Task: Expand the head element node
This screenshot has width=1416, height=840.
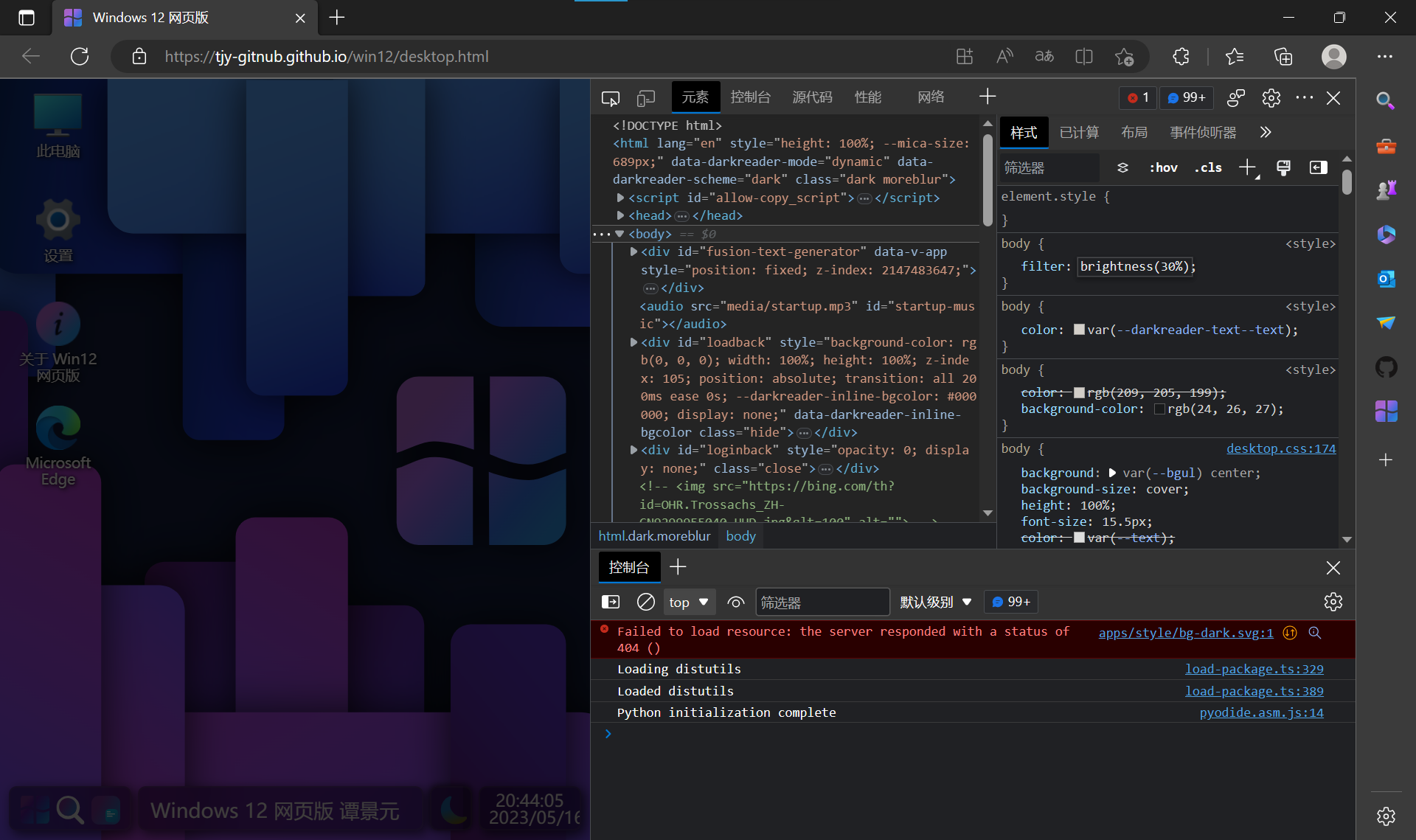Action: [x=620, y=215]
